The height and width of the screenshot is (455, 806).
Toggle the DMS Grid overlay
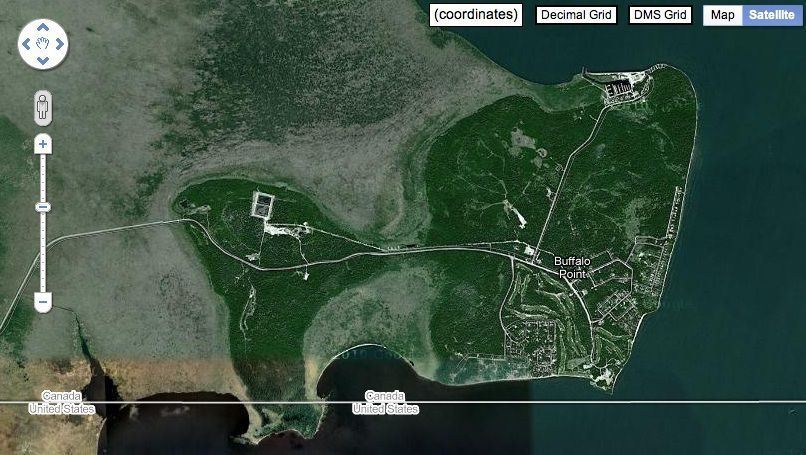click(660, 15)
